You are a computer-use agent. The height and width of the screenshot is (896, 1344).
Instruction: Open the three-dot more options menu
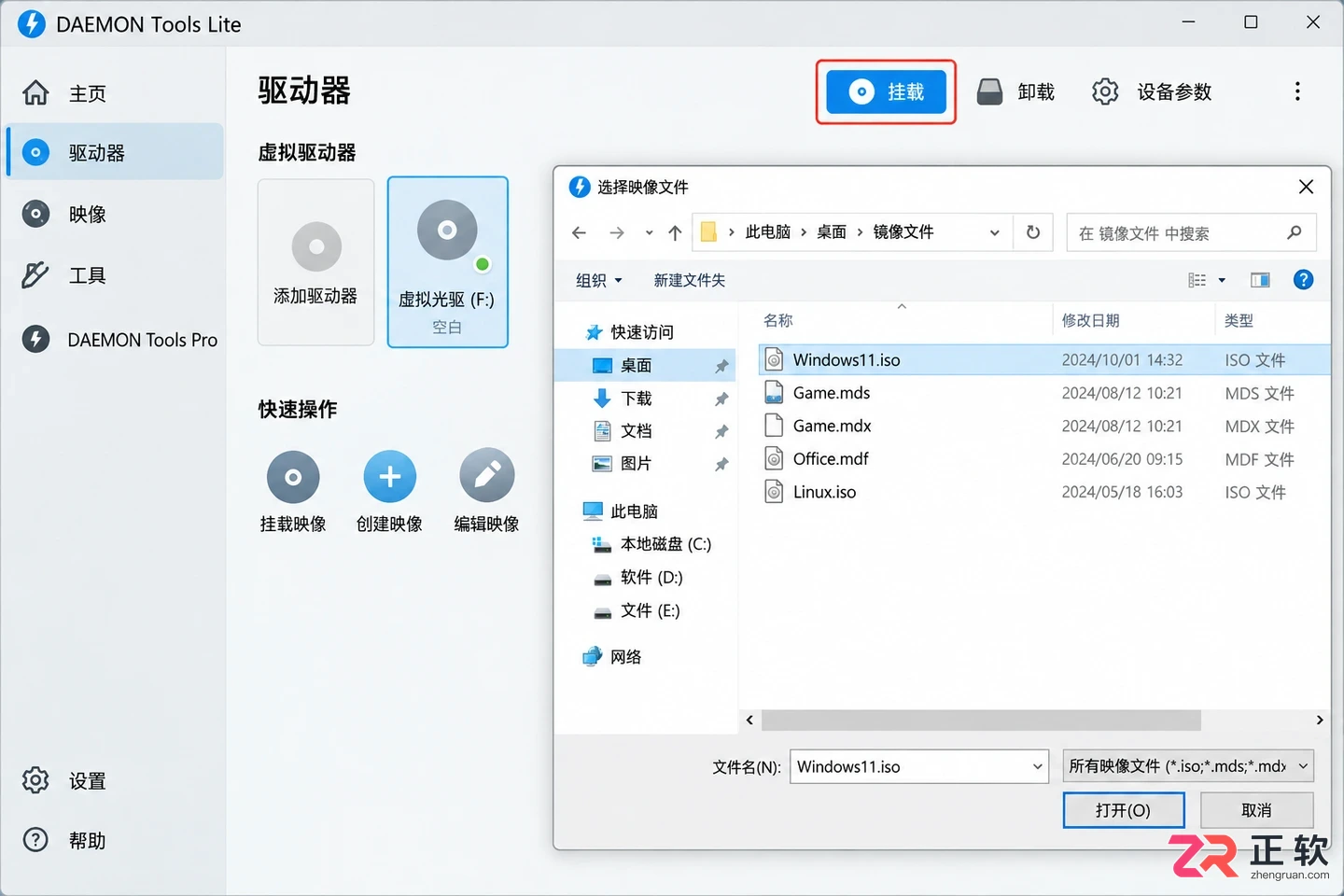(x=1297, y=91)
